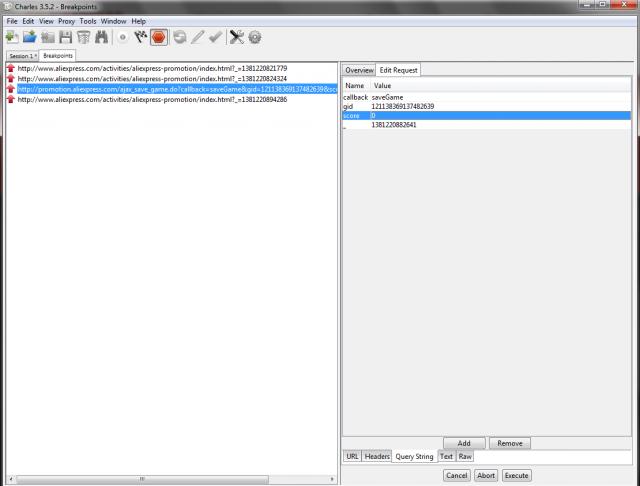
Task: Switch to the Raw bottom tab
Action: 465,456
